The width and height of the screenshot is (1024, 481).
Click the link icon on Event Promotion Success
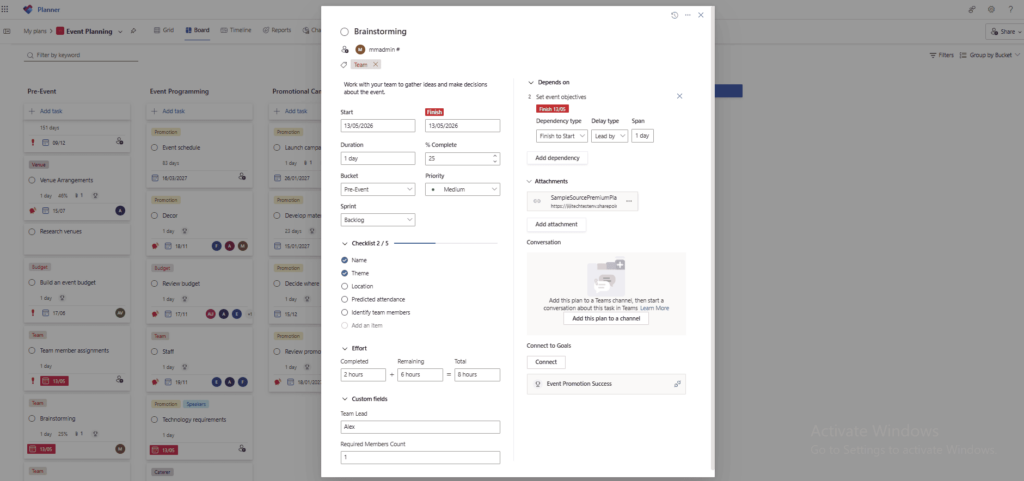pyautogui.click(x=677, y=384)
